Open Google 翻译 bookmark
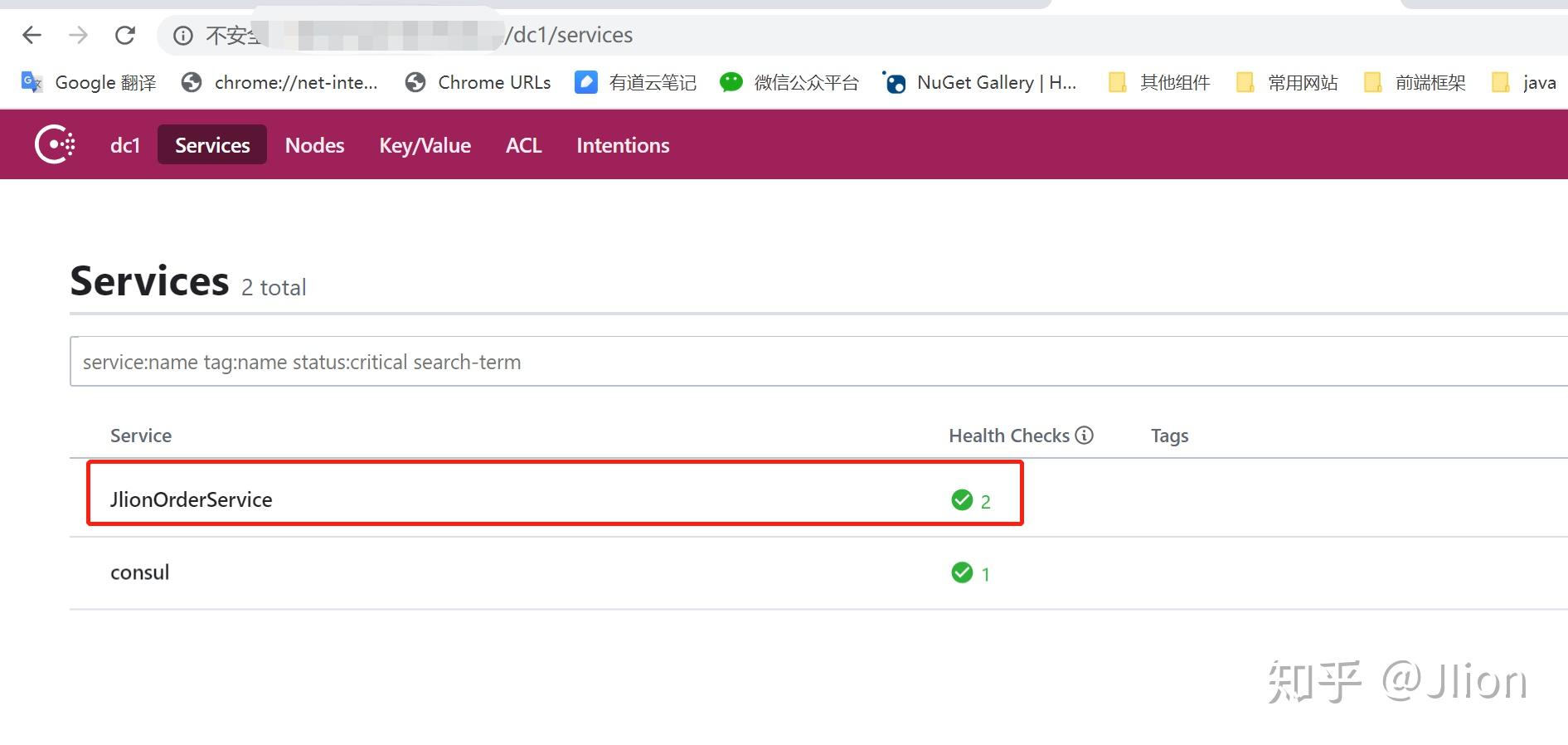1568x745 pixels. tap(89, 82)
